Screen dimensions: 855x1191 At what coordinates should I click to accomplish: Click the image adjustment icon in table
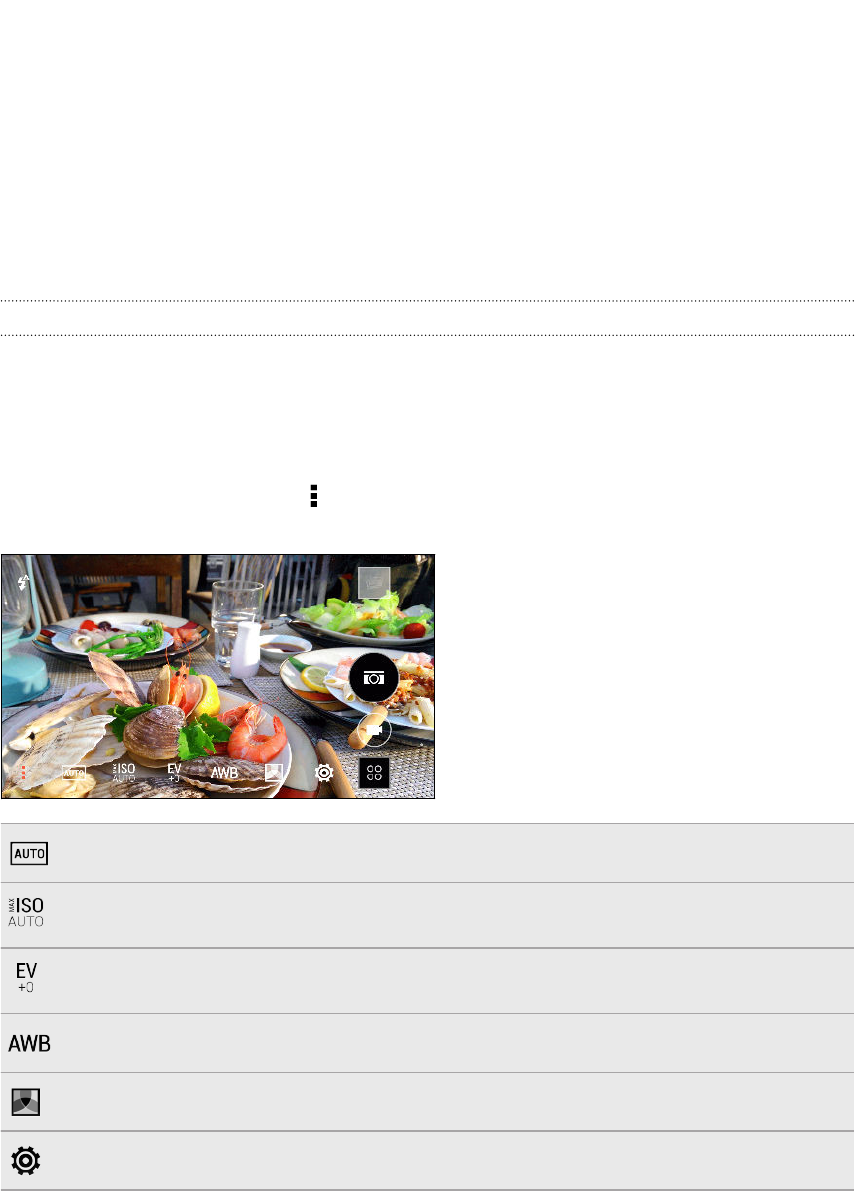pos(26,1101)
